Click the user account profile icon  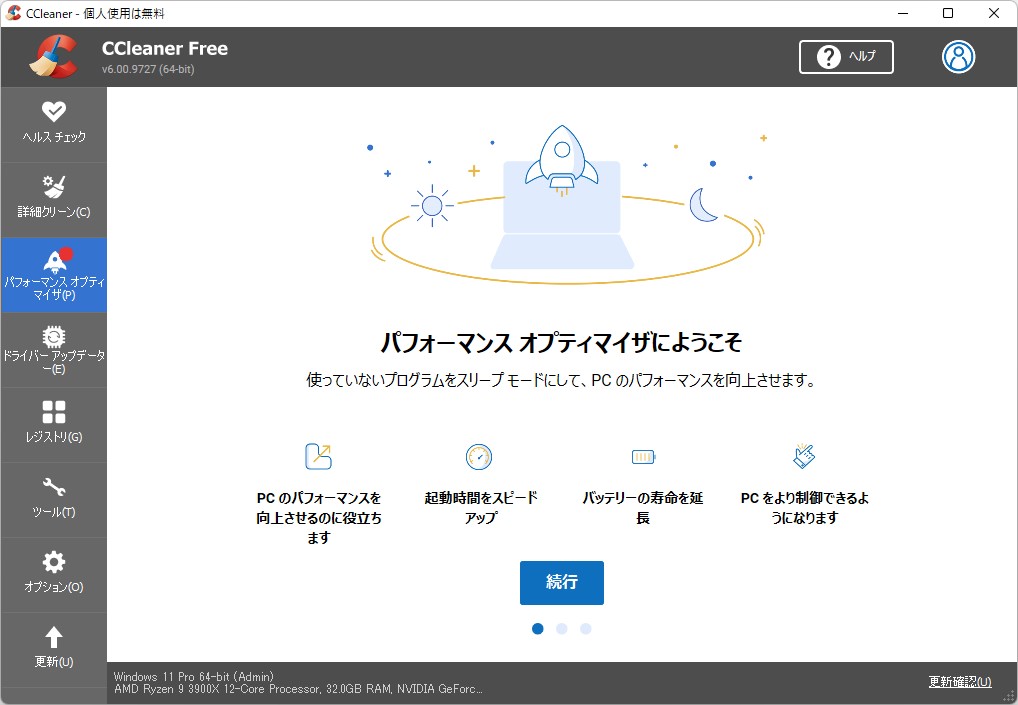tap(958, 57)
